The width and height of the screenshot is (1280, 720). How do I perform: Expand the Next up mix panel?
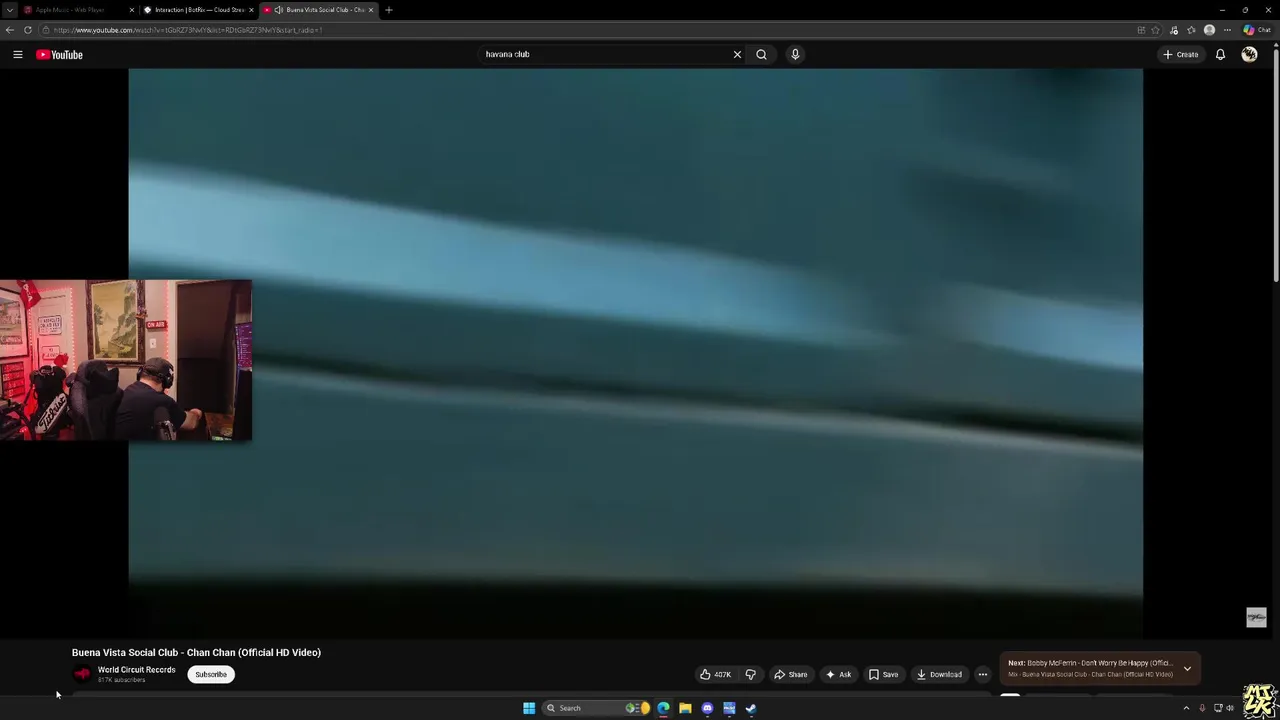[1187, 668]
